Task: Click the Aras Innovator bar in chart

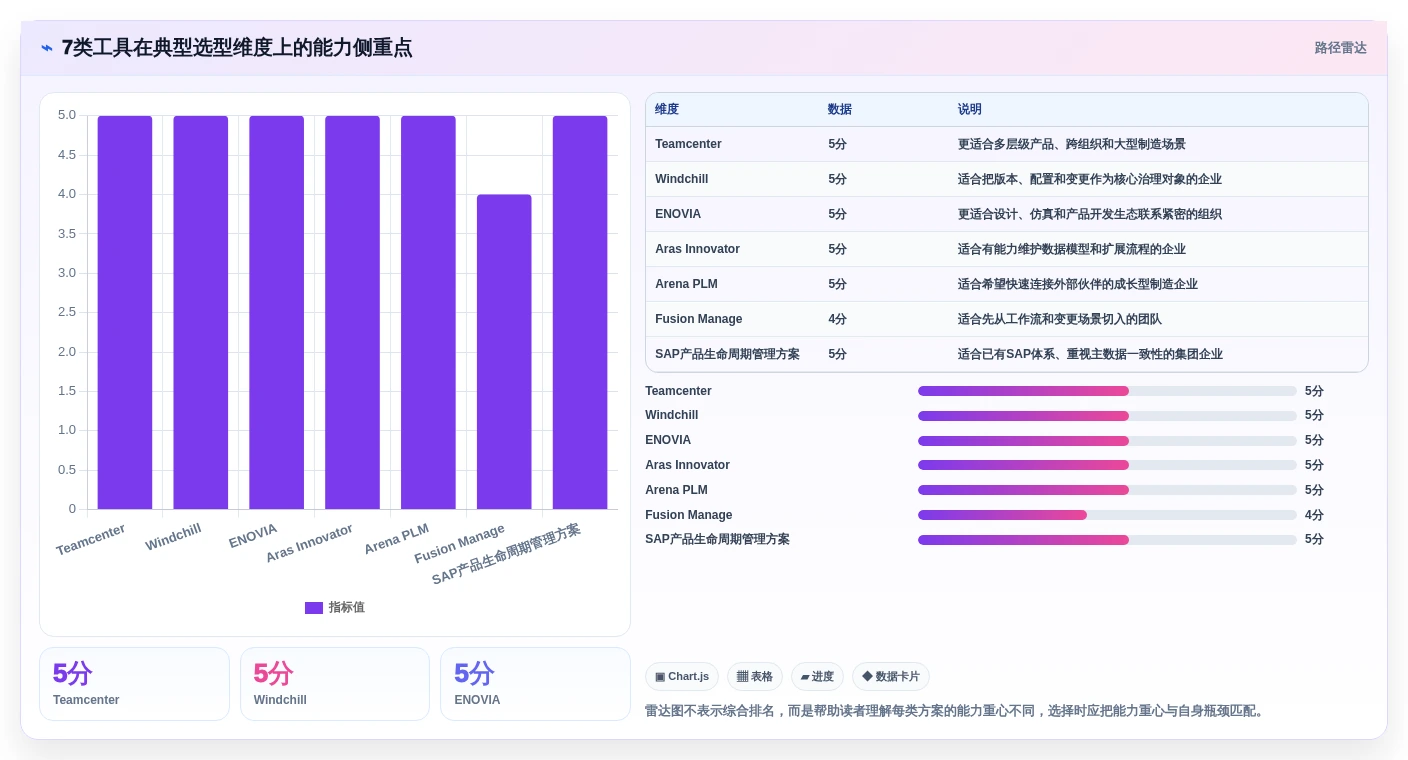Action: 352,312
